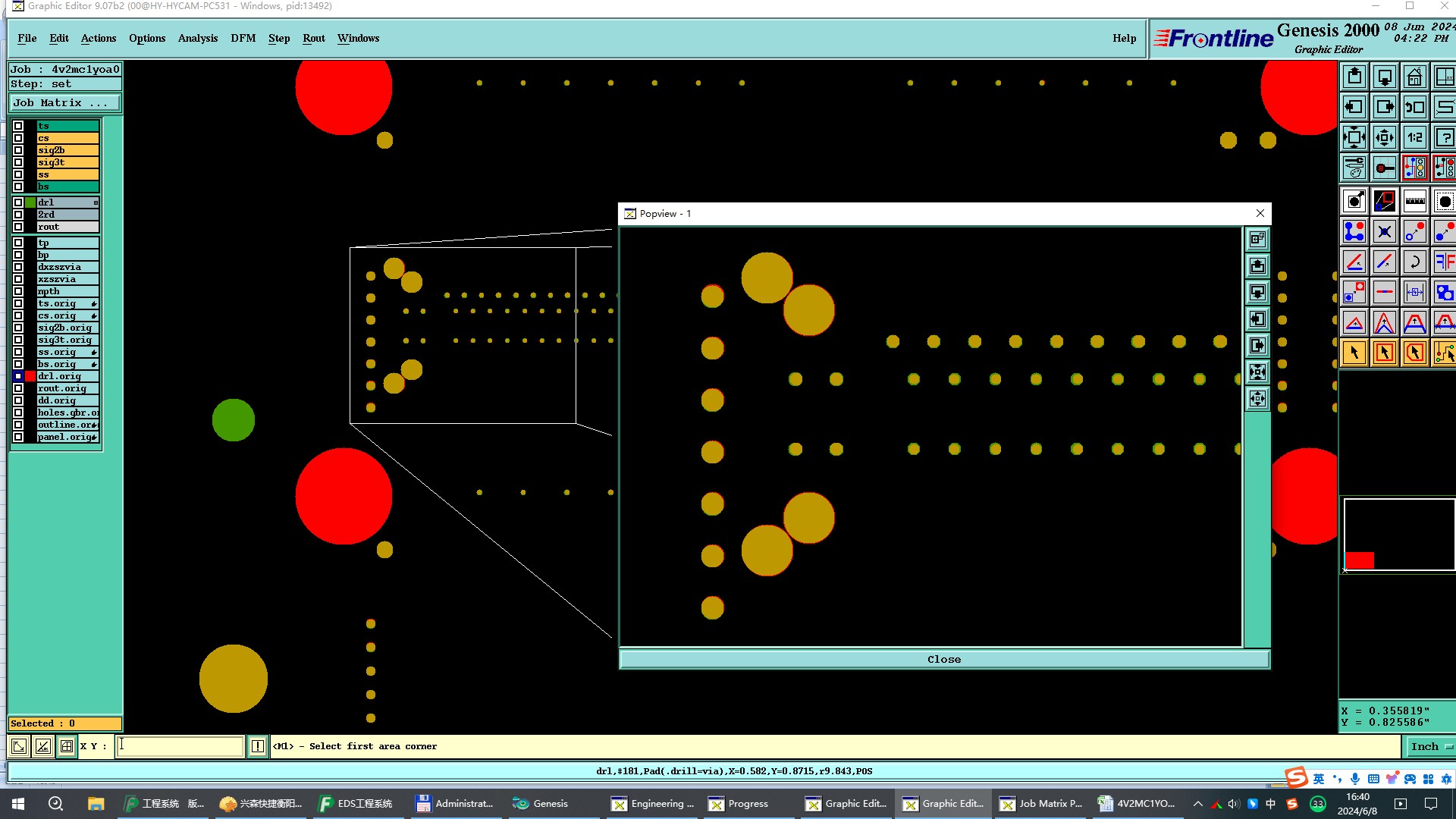
Task: Click the wrench and palette settings icon
Action: [1354, 168]
